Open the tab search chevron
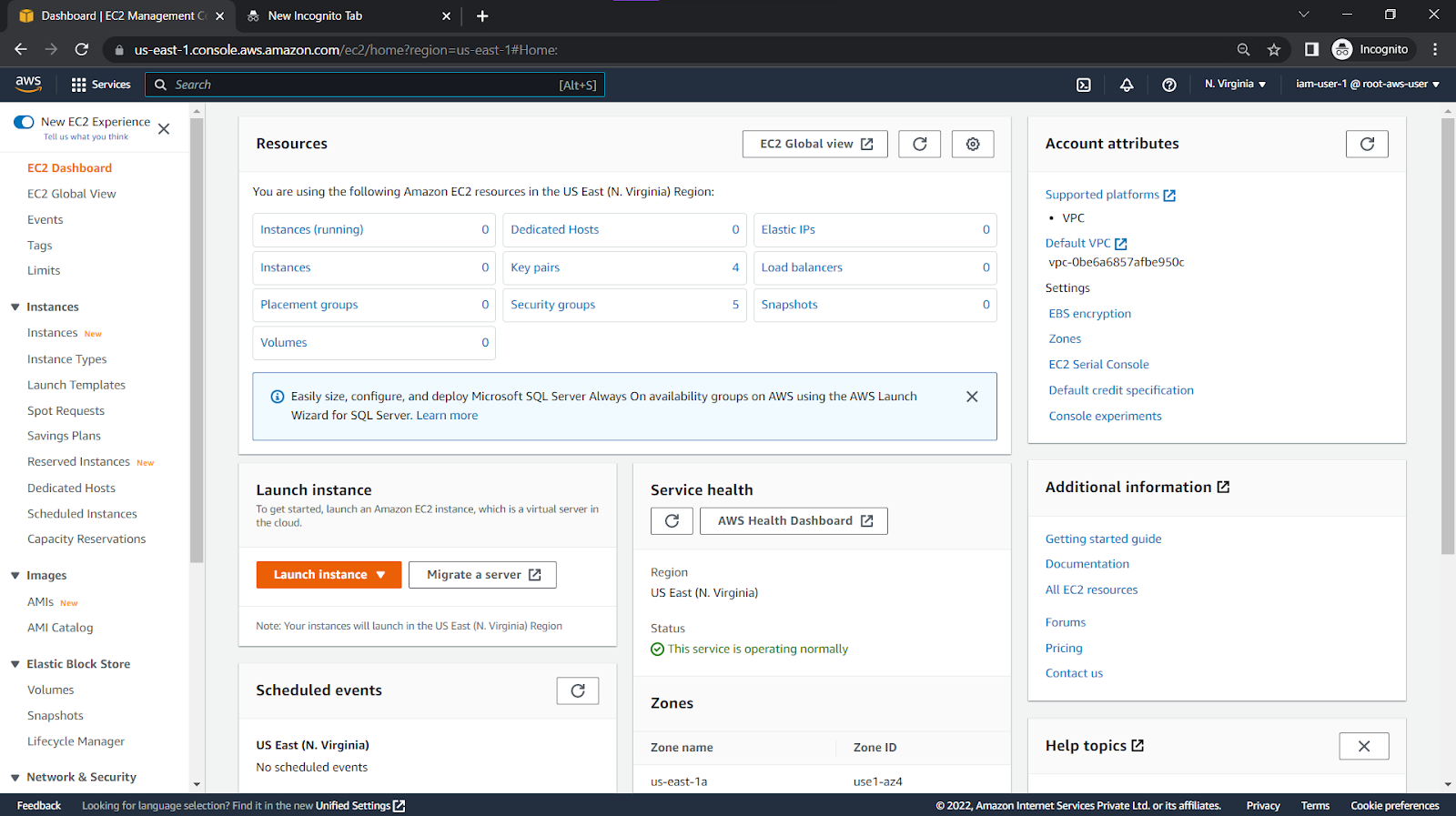1456x816 pixels. (1303, 15)
